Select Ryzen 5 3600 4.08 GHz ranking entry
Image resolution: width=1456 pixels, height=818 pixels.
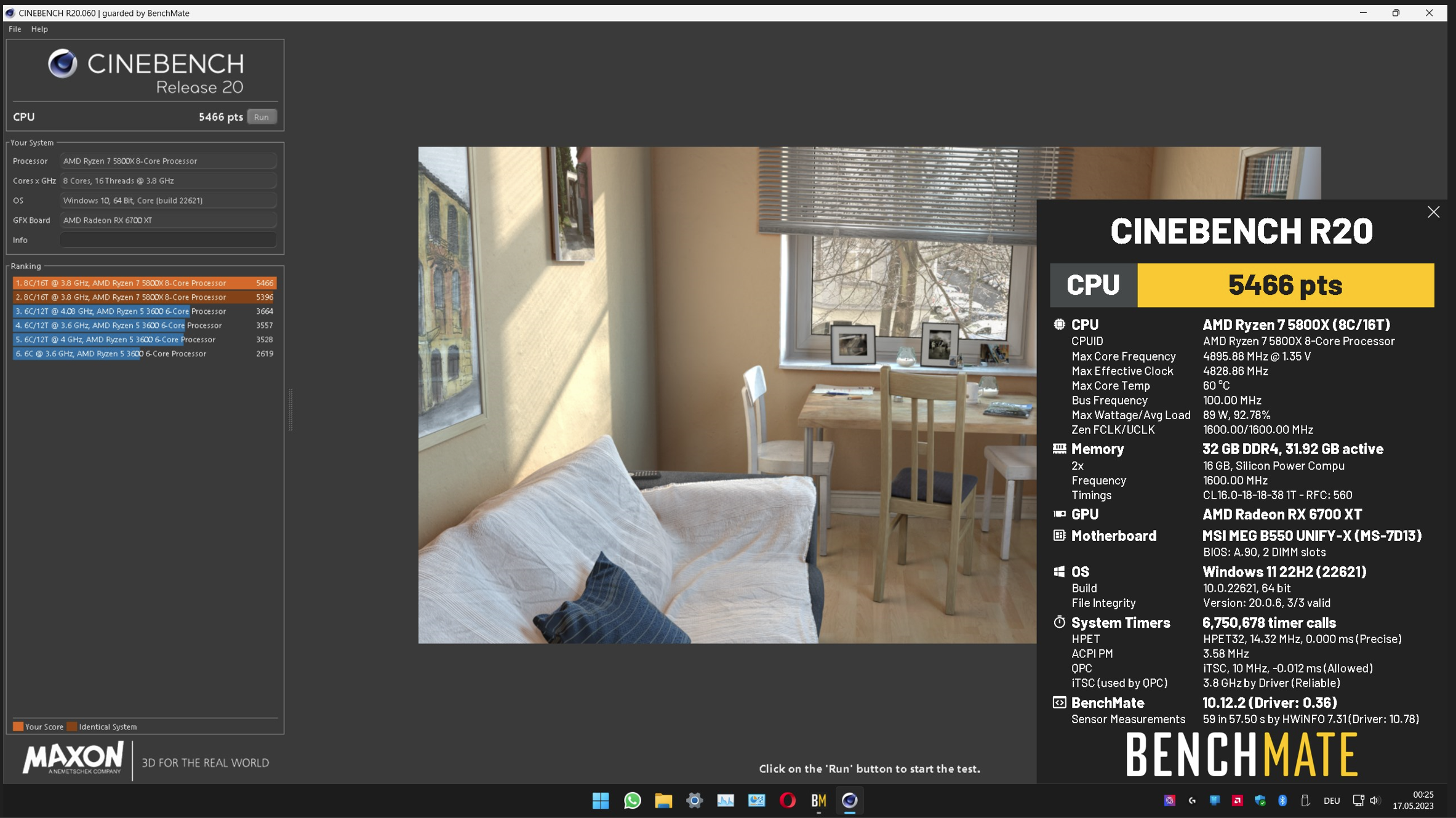point(144,311)
